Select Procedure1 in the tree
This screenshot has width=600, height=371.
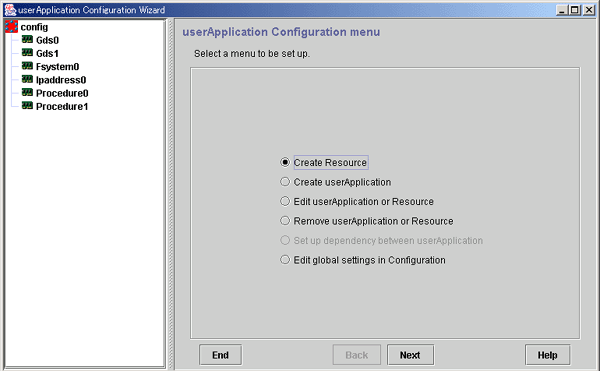(x=62, y=107)
